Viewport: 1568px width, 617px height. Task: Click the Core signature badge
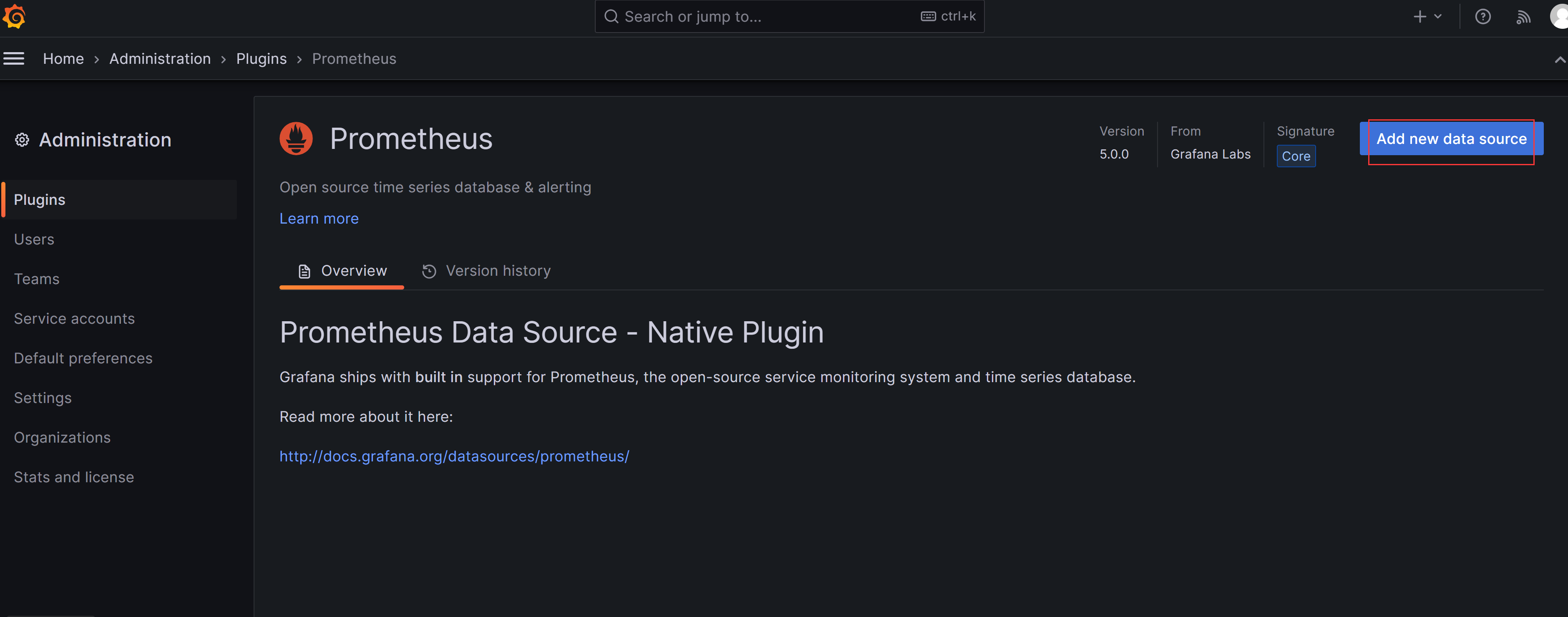click(1296, 156)
